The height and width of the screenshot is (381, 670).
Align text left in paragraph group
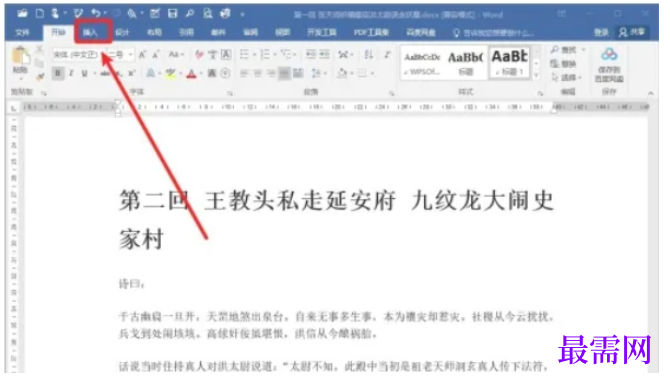tap(244, 73)
